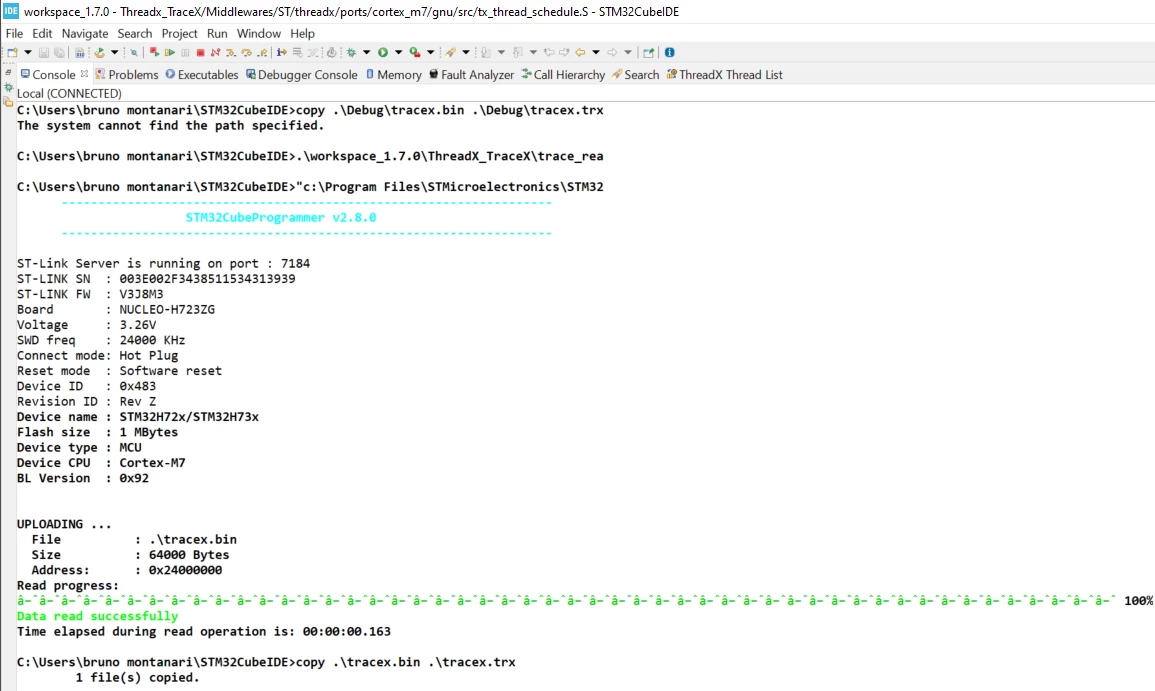The width and height of the screenshot is (1155, 691).
Task: Open the Window menu
Action: [259, 33]
